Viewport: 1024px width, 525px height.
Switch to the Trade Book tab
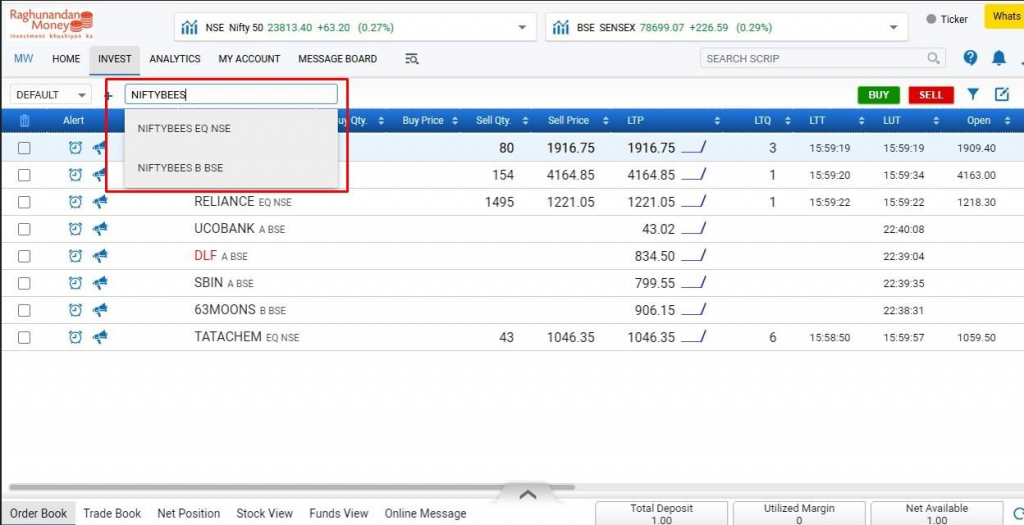click(x=112, y=513)
